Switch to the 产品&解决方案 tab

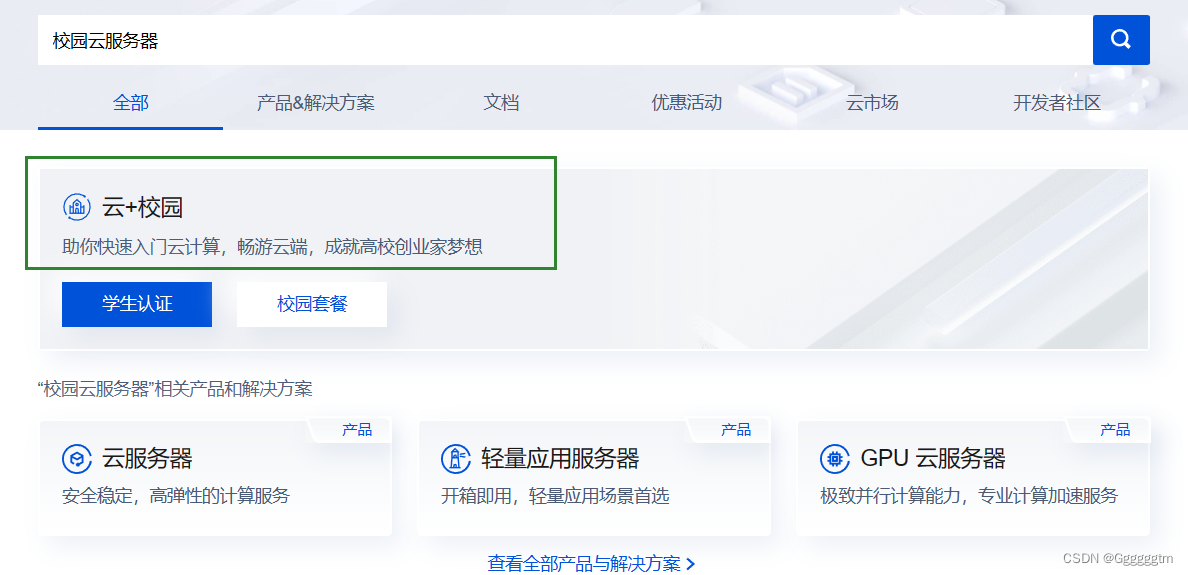pos(315,103)
